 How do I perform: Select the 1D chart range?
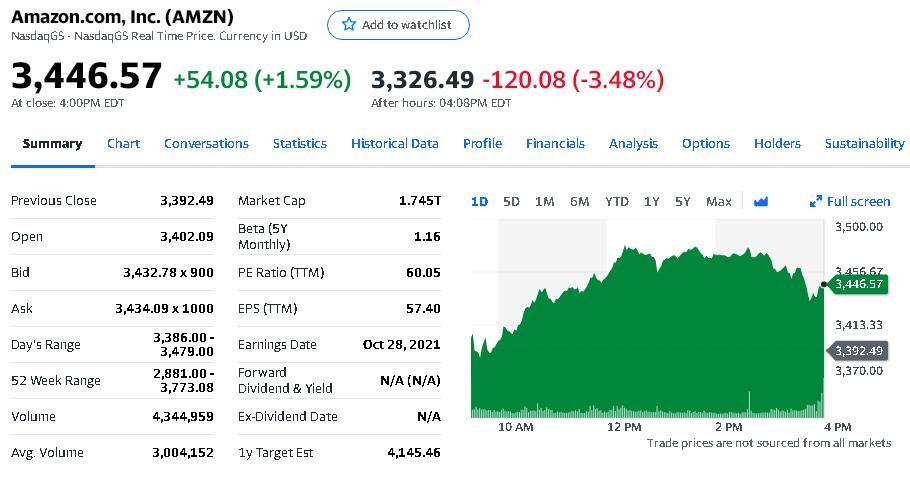pyautogui.click(x=479, y=201)
